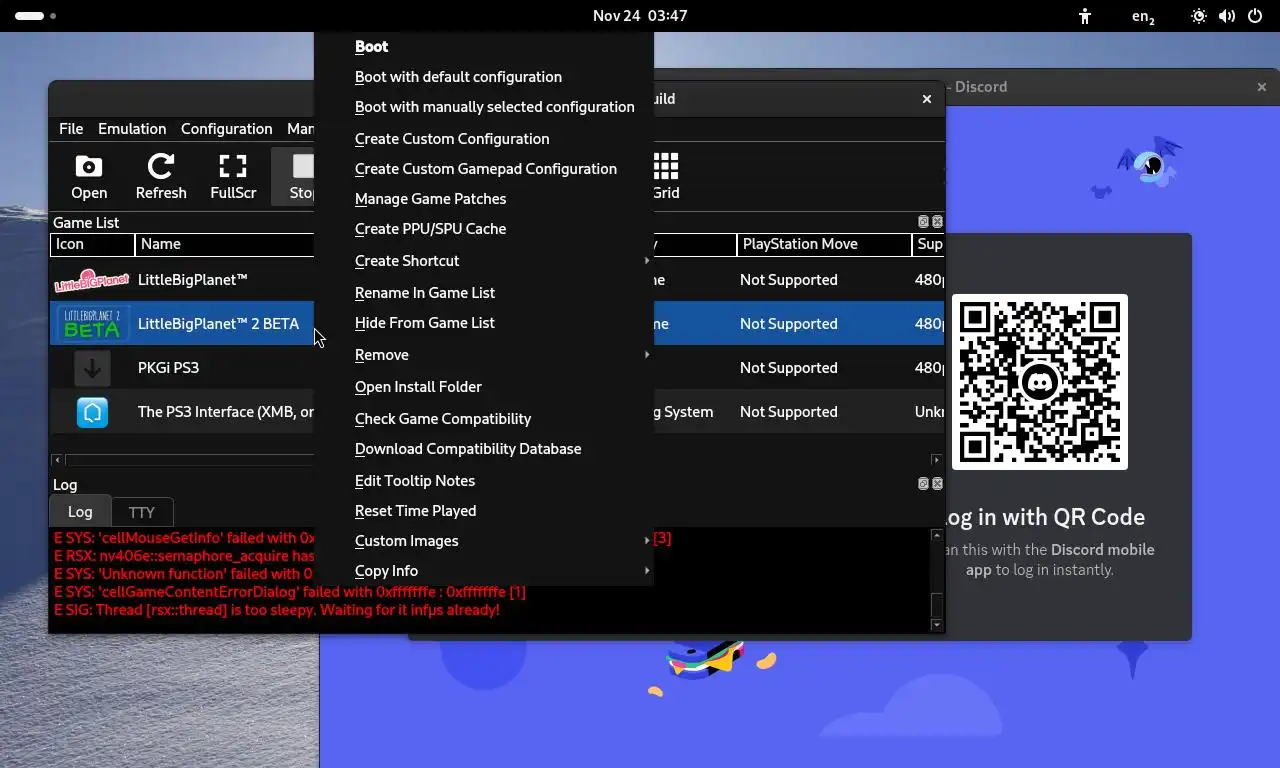The image size is (1280, 768).
Task: Click the game list scrollbar left arrow
Action: (57, 460)
